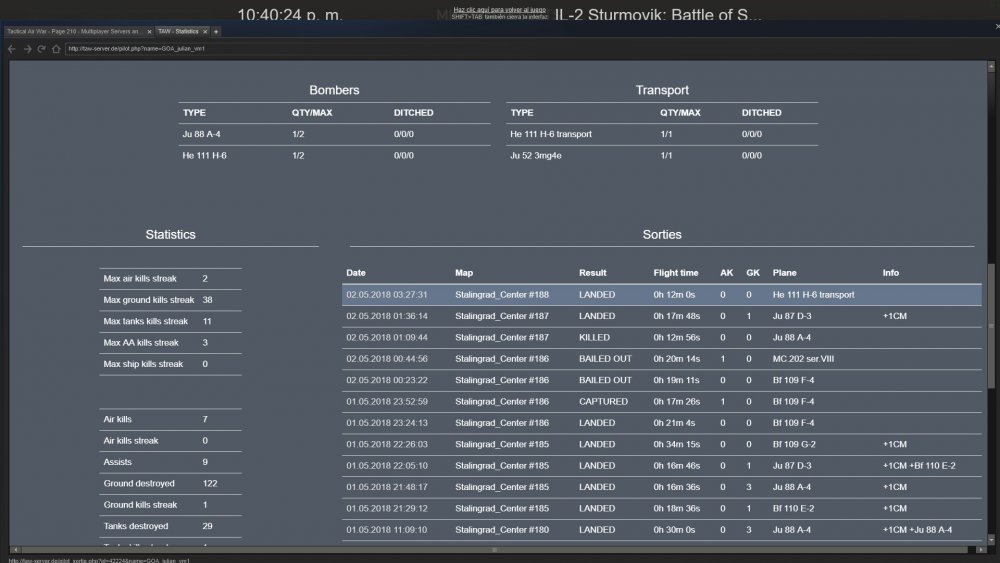The image size is (1000, 563).
Task: Click the browser forward arrow
Action: coord(26,48)
